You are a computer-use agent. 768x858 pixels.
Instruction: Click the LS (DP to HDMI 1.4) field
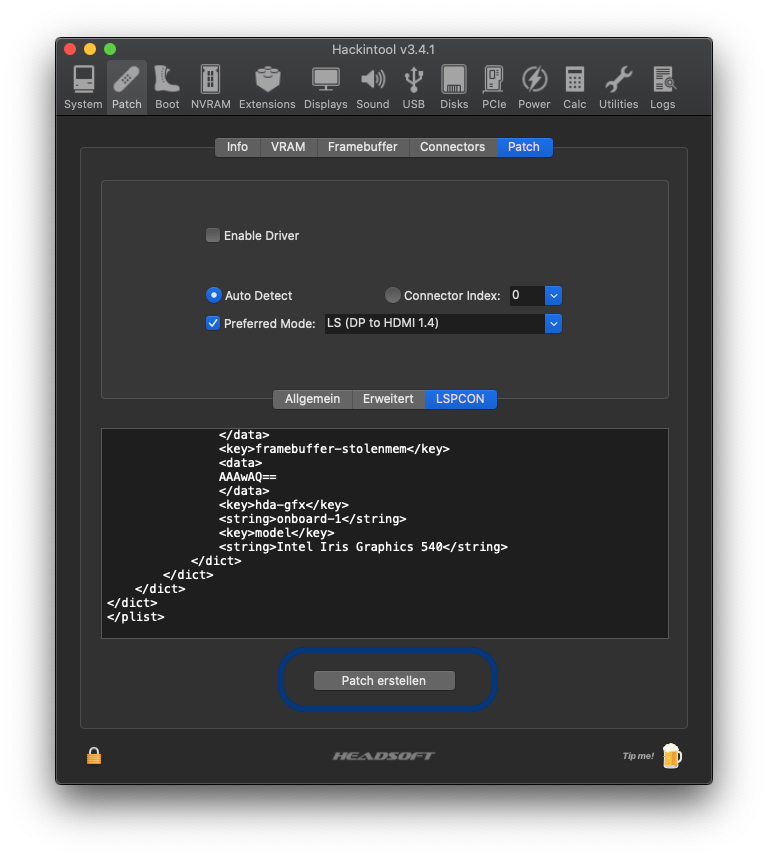[x=435, y=323]
